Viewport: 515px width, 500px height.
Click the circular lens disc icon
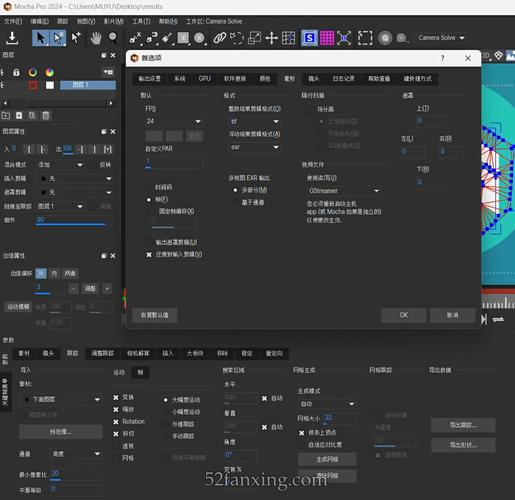point(385,38)
